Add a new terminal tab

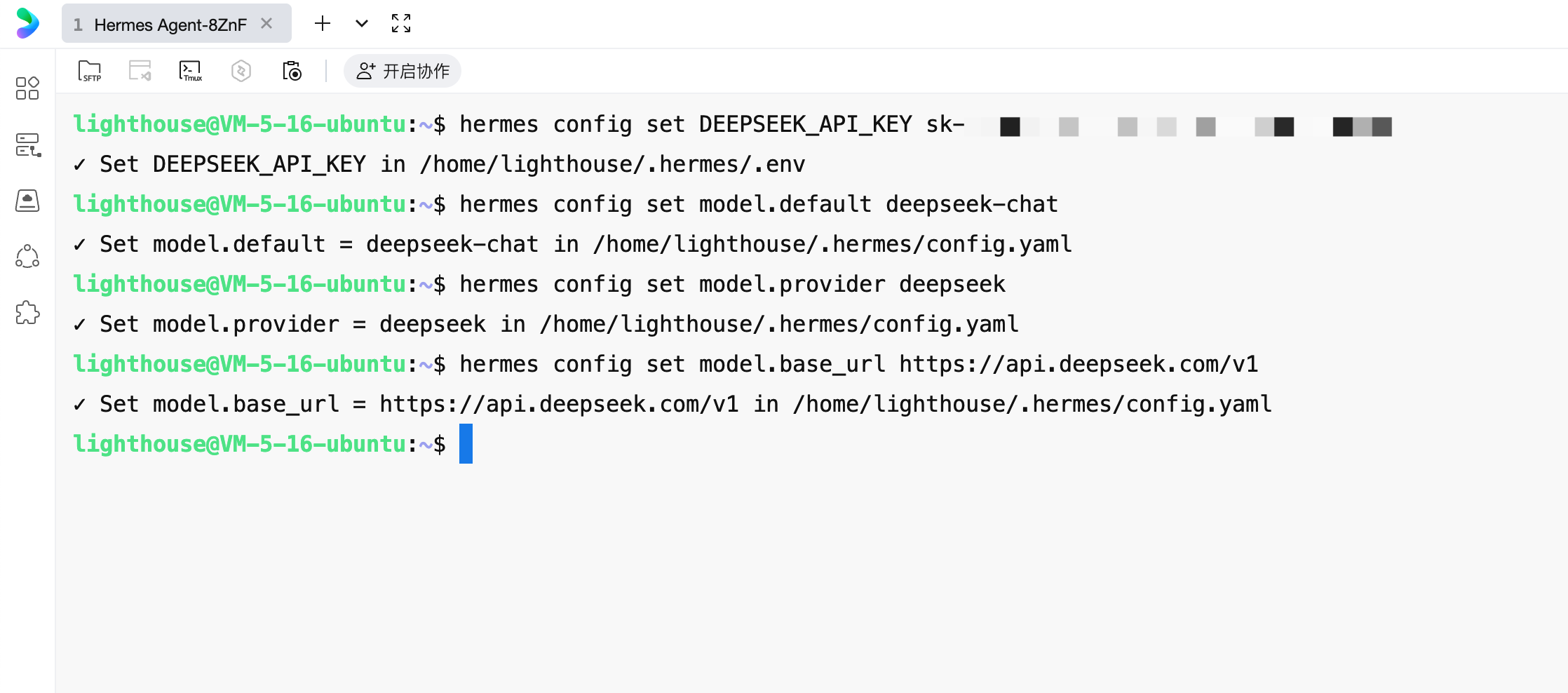click(x=323, y=23)
